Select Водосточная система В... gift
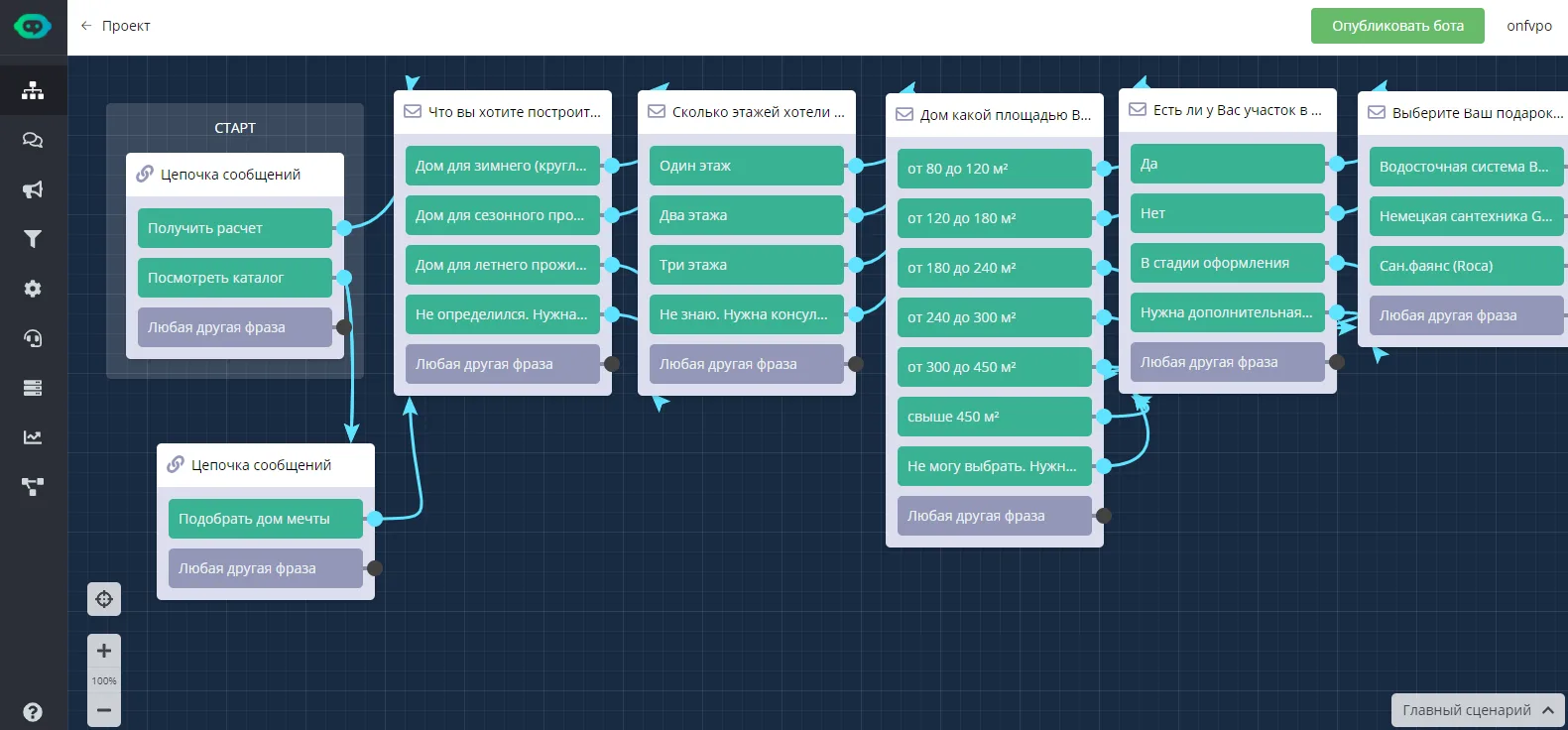 1467,167
